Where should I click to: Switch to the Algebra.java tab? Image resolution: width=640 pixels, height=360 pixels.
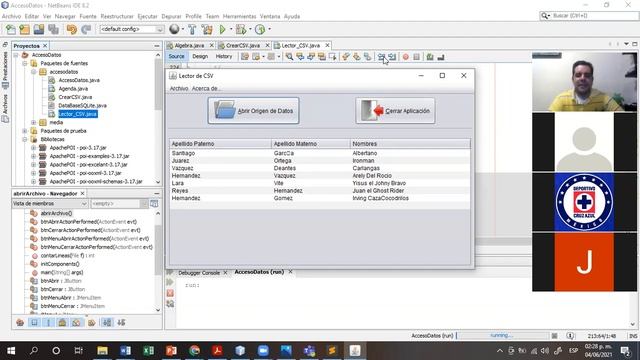coord(189,45)
